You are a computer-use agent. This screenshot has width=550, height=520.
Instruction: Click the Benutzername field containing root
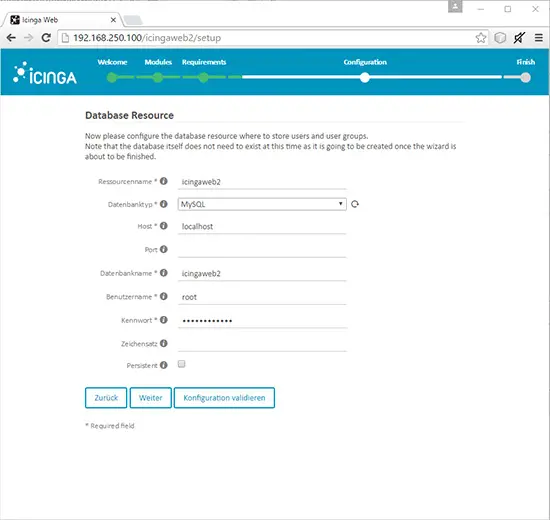pyautogui.click(x=262, y=297)
